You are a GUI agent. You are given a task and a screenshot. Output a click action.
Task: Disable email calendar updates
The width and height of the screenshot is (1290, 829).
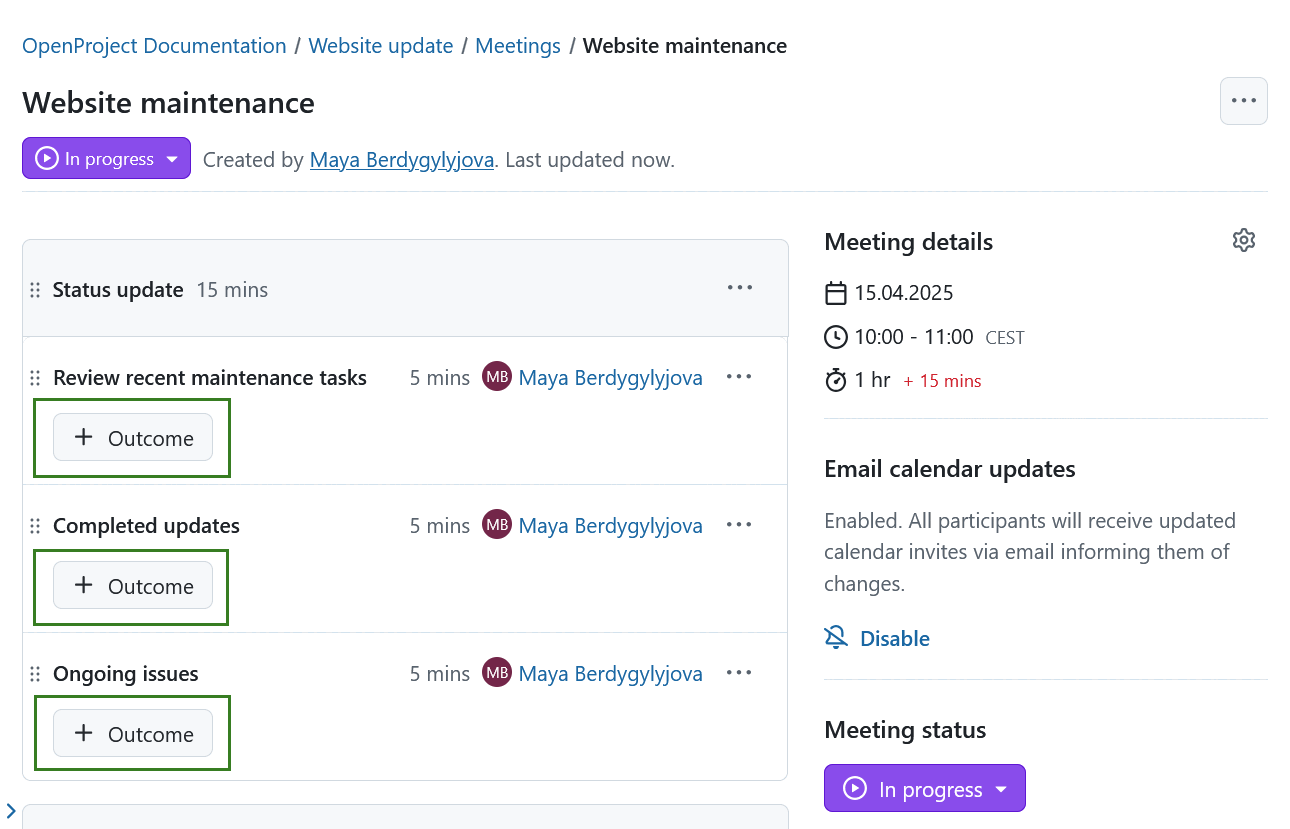coord(894,638)
